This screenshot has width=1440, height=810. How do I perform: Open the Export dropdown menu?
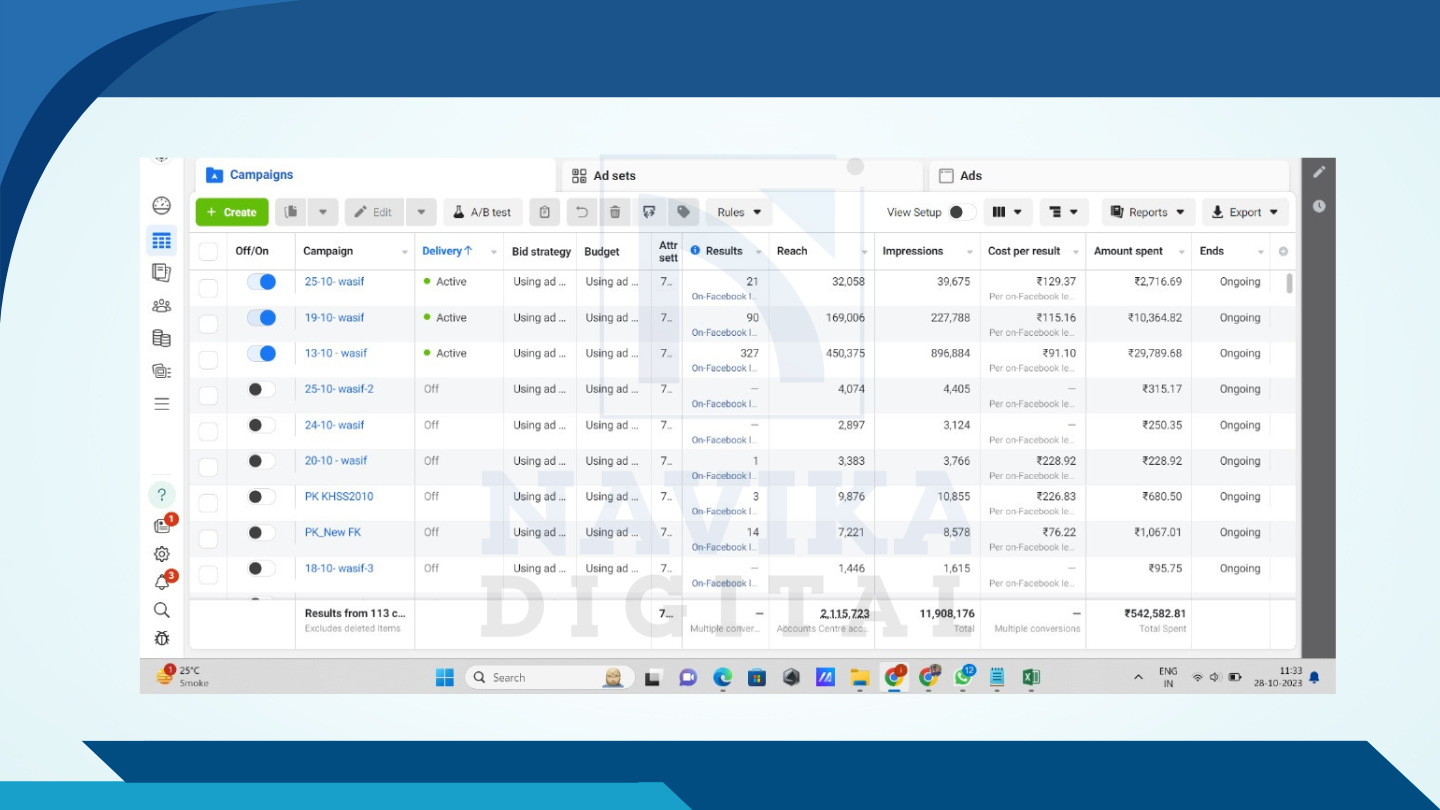click(x=1245, y=212)
